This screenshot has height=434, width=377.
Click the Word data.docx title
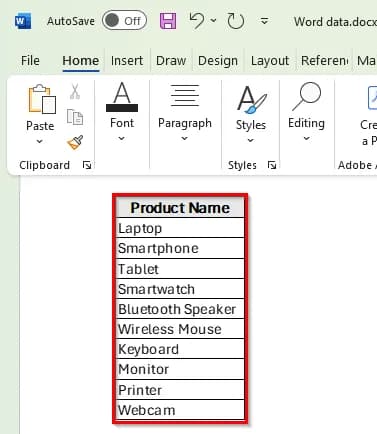[335, 22]
